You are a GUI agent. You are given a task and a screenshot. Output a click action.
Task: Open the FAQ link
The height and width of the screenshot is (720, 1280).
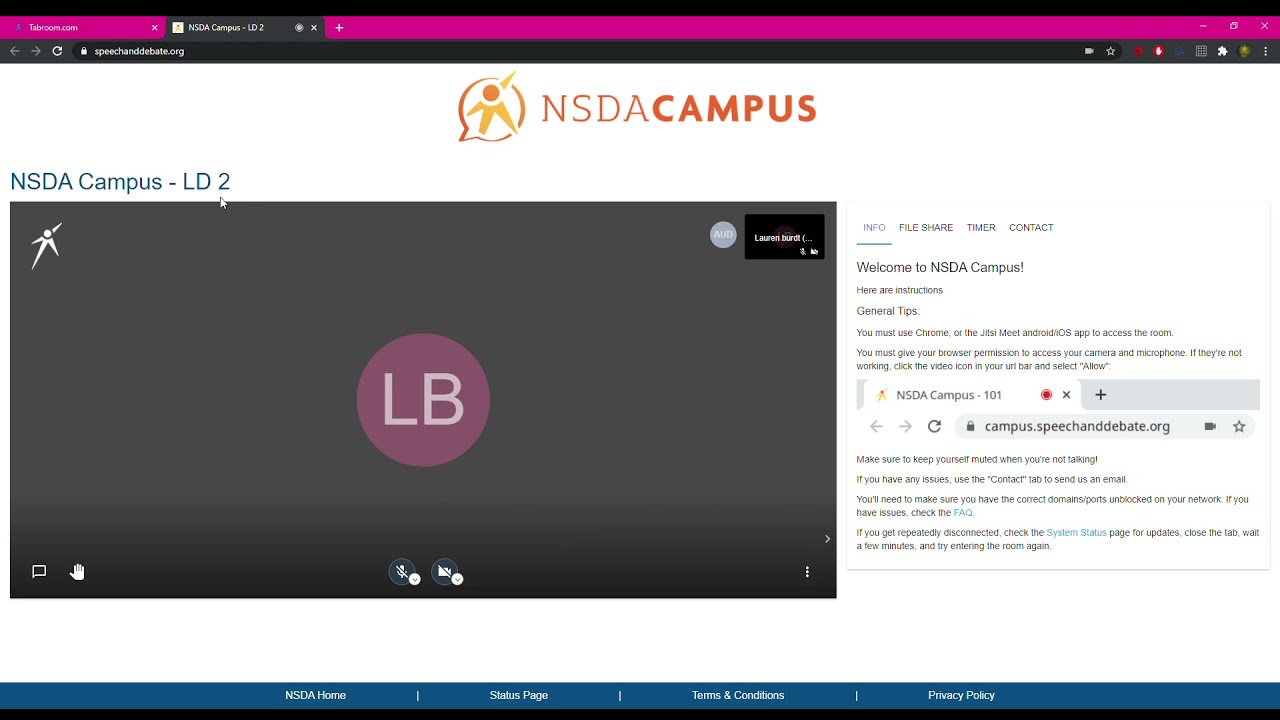point(963,513)
